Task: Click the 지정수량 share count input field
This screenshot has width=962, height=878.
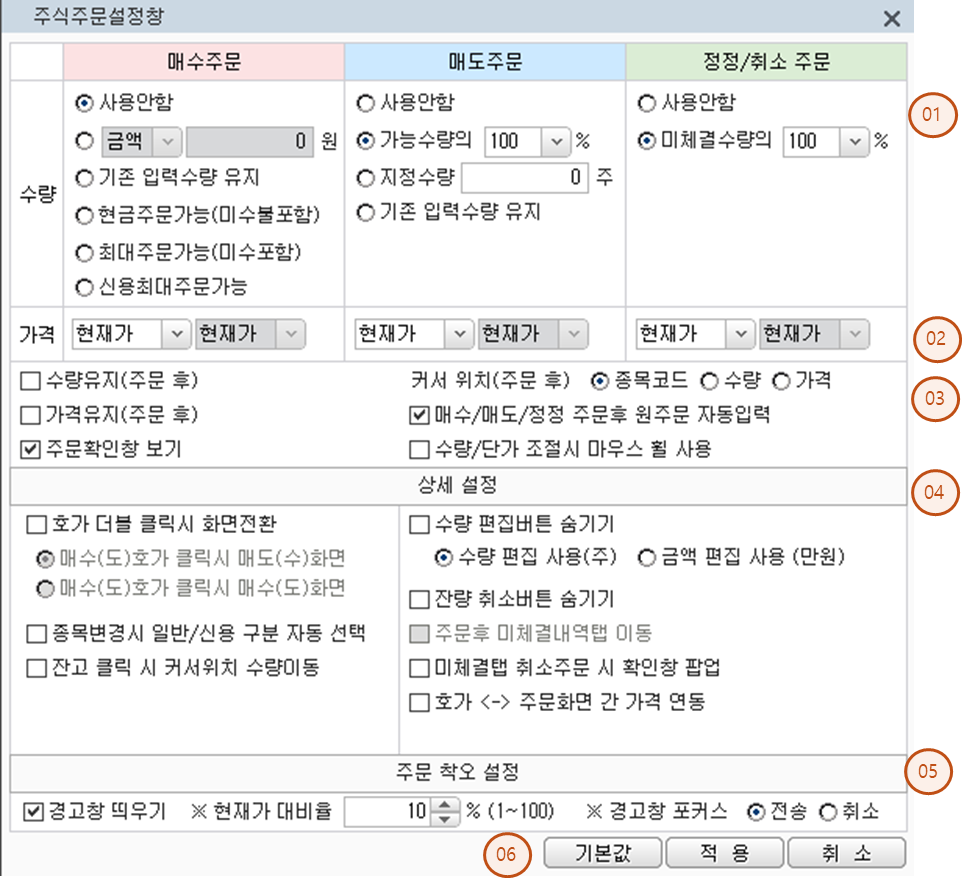Action: pos(525,178)
